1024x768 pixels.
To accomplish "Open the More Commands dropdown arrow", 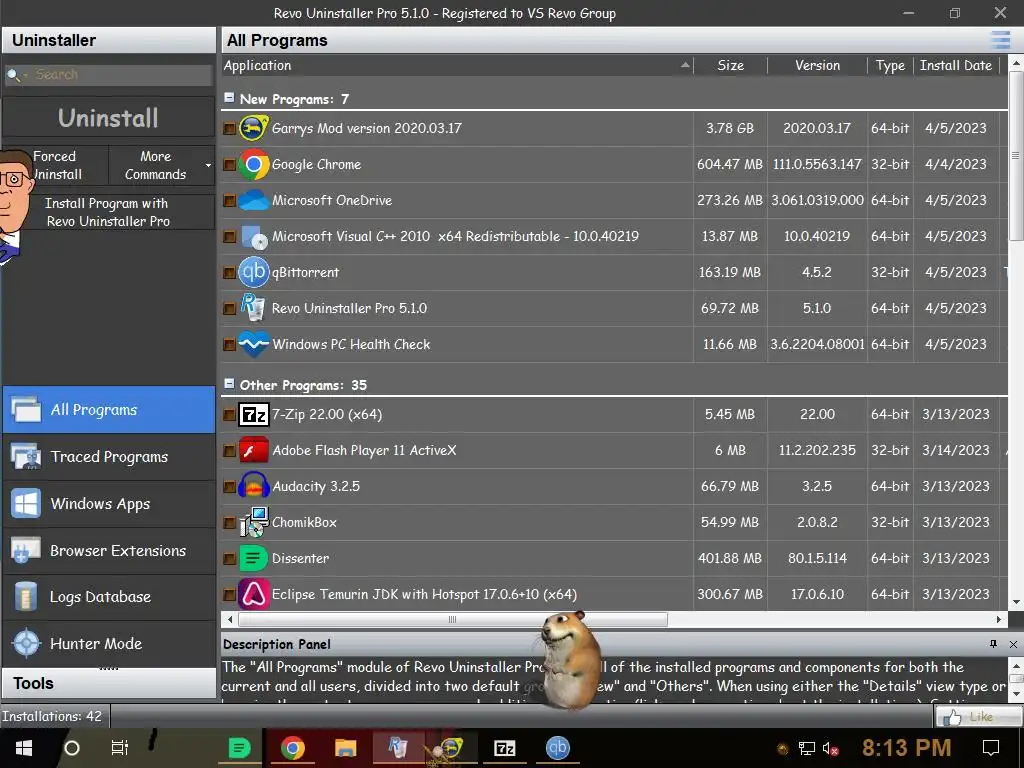I will (208, 165).
